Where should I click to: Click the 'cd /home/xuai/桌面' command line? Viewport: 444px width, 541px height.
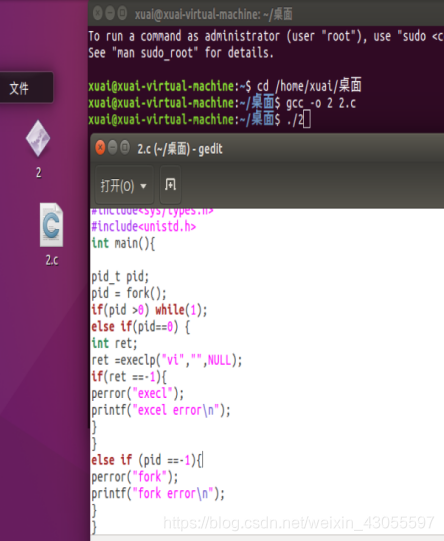(225, 86)
